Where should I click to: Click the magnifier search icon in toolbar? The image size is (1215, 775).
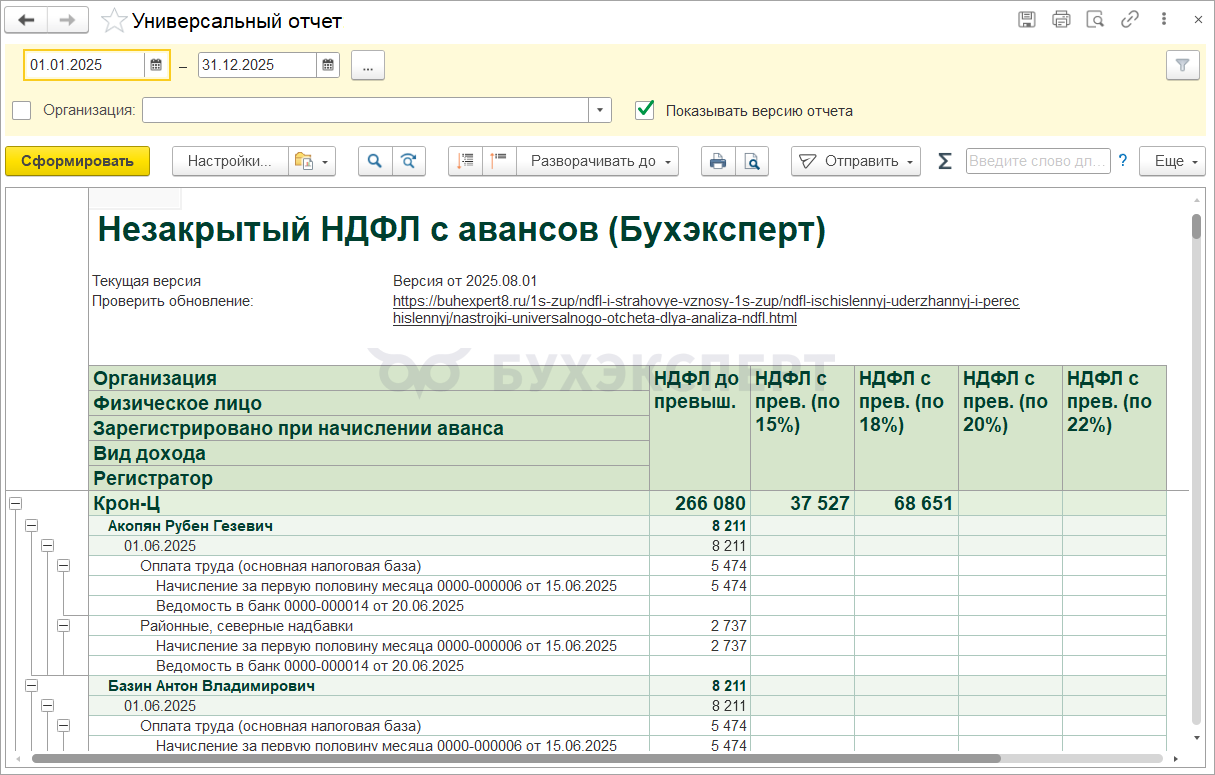tap(375, 161)
